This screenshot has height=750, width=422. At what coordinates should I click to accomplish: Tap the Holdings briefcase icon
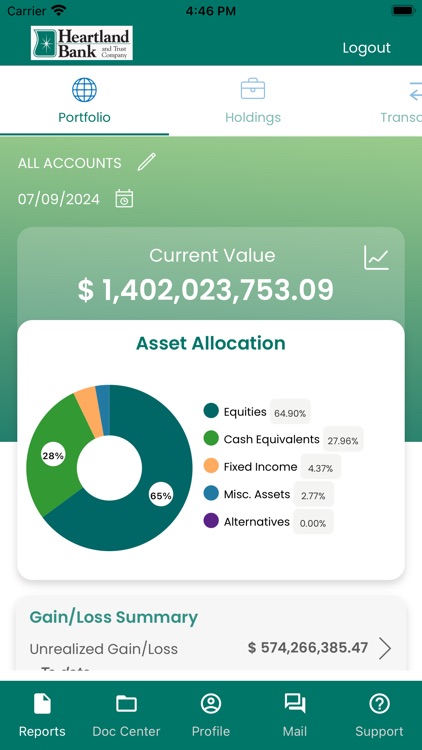click(253, 89)
